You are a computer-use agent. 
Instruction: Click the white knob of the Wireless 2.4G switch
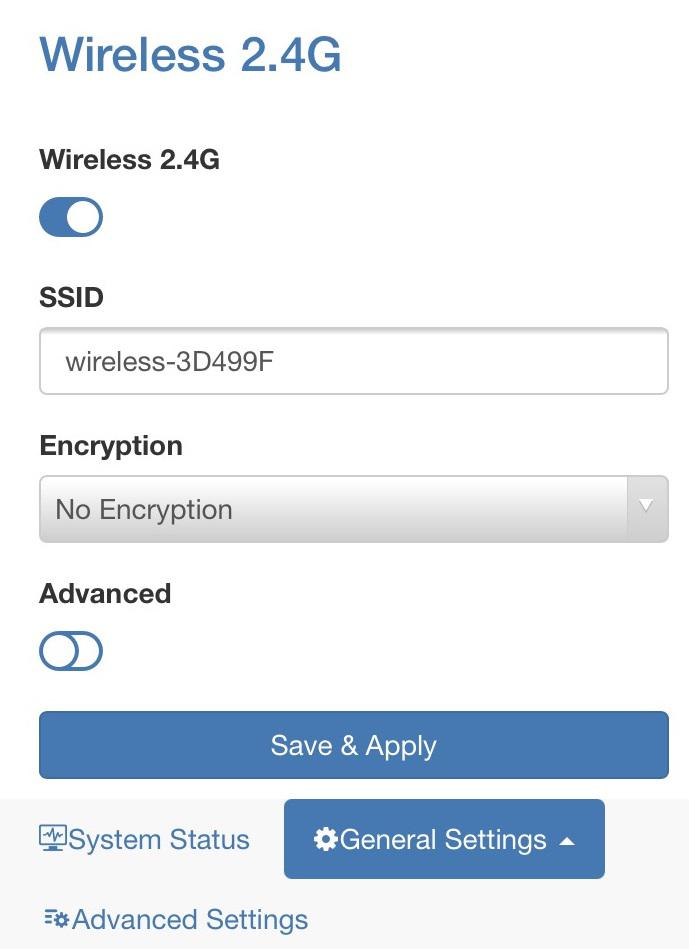click(x=85, y=217)
